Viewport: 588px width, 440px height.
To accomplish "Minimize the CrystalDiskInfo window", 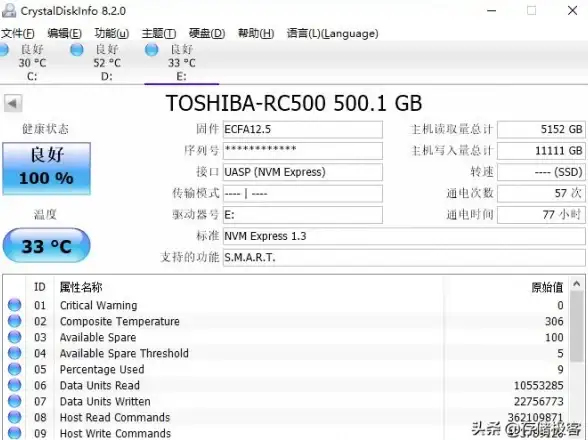I will pos(492,11).
